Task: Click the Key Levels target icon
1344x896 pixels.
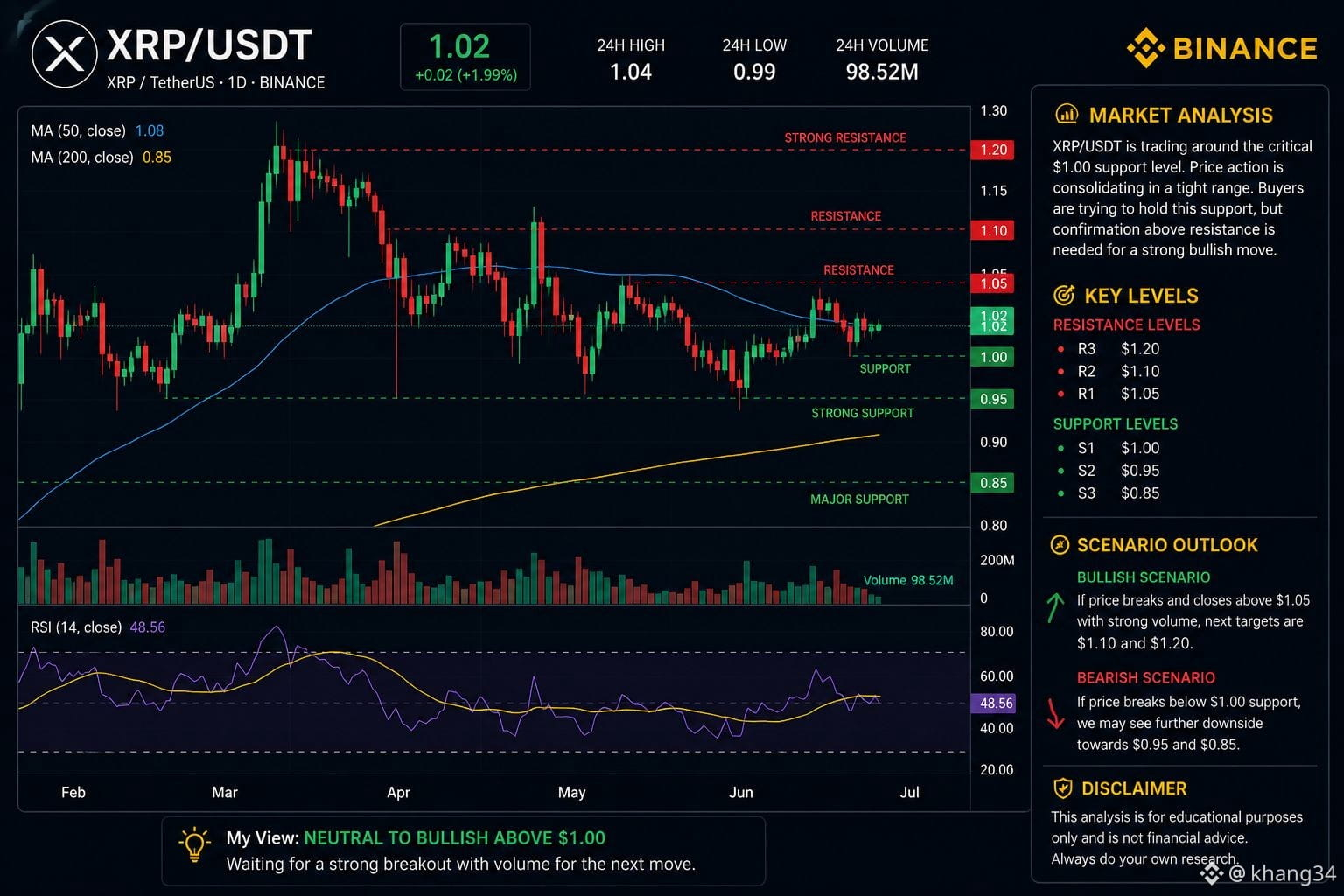Action: 1064,296
